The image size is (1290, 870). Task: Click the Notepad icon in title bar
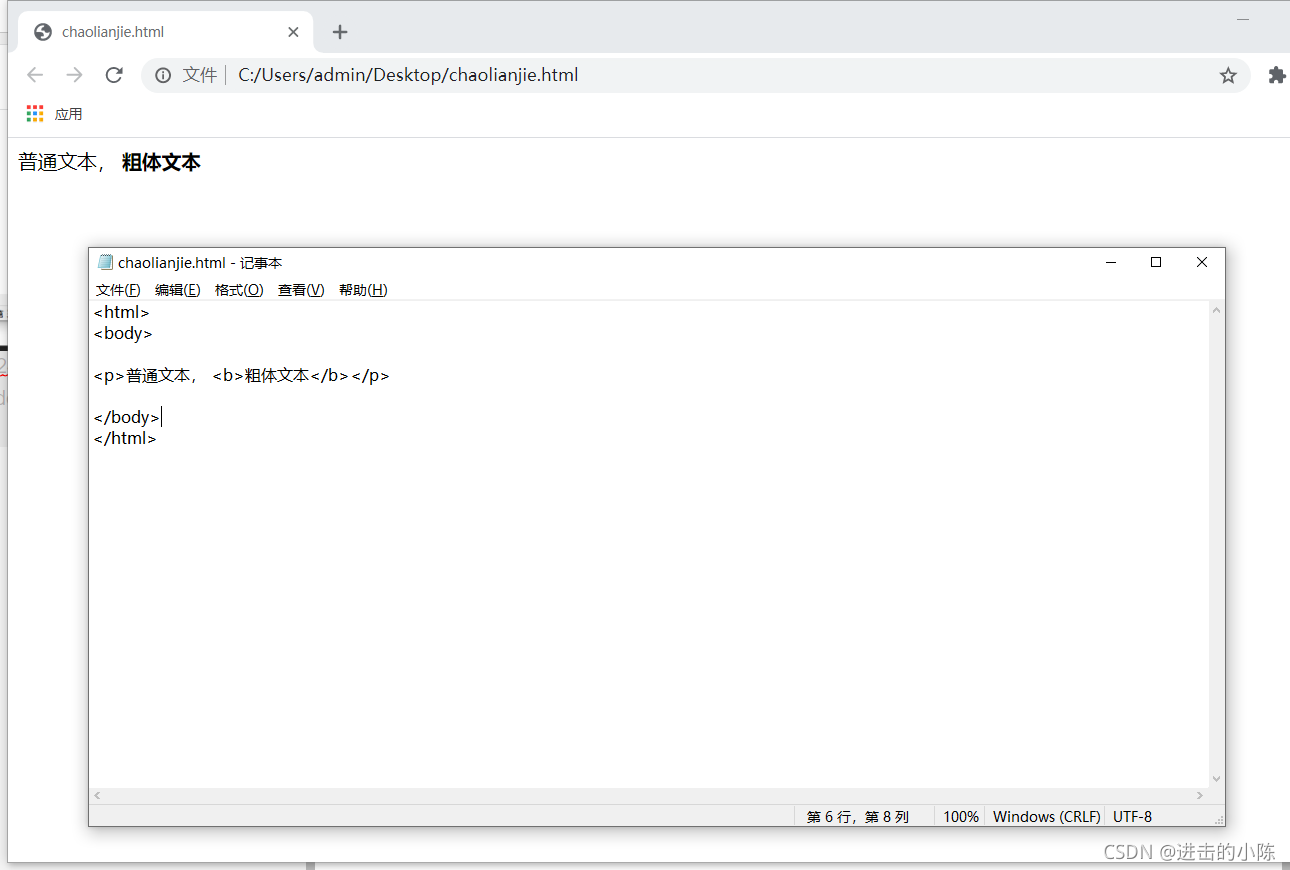pyautogui.click(x=105, y=262)
